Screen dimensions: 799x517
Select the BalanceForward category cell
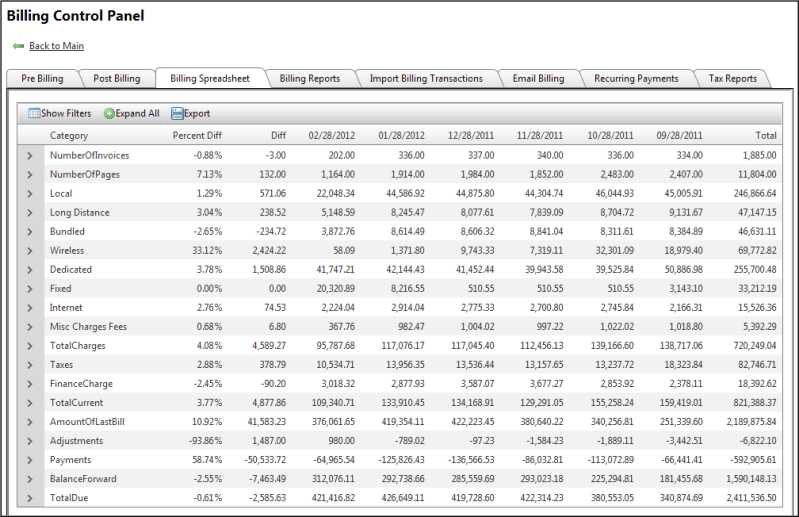point(83,479)
